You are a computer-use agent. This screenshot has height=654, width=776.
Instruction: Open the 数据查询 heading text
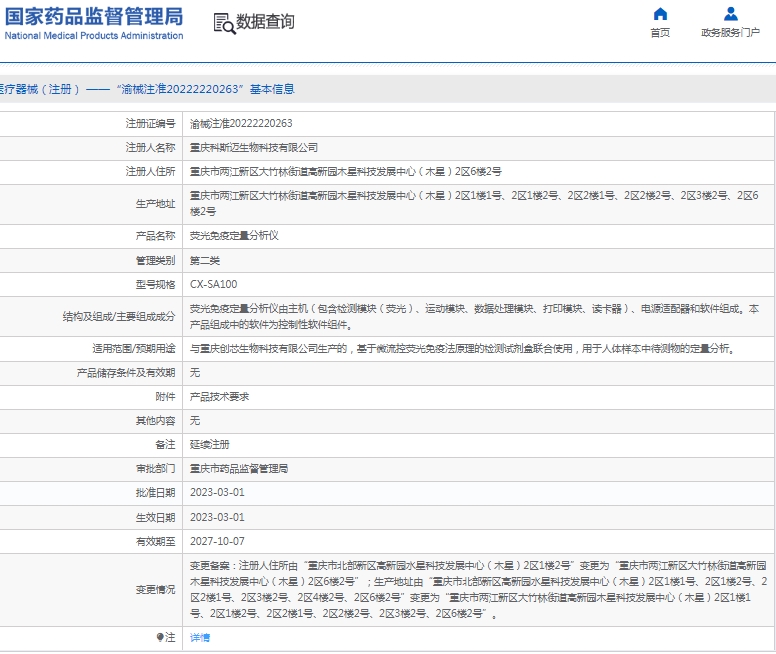[x=265, y=22]
